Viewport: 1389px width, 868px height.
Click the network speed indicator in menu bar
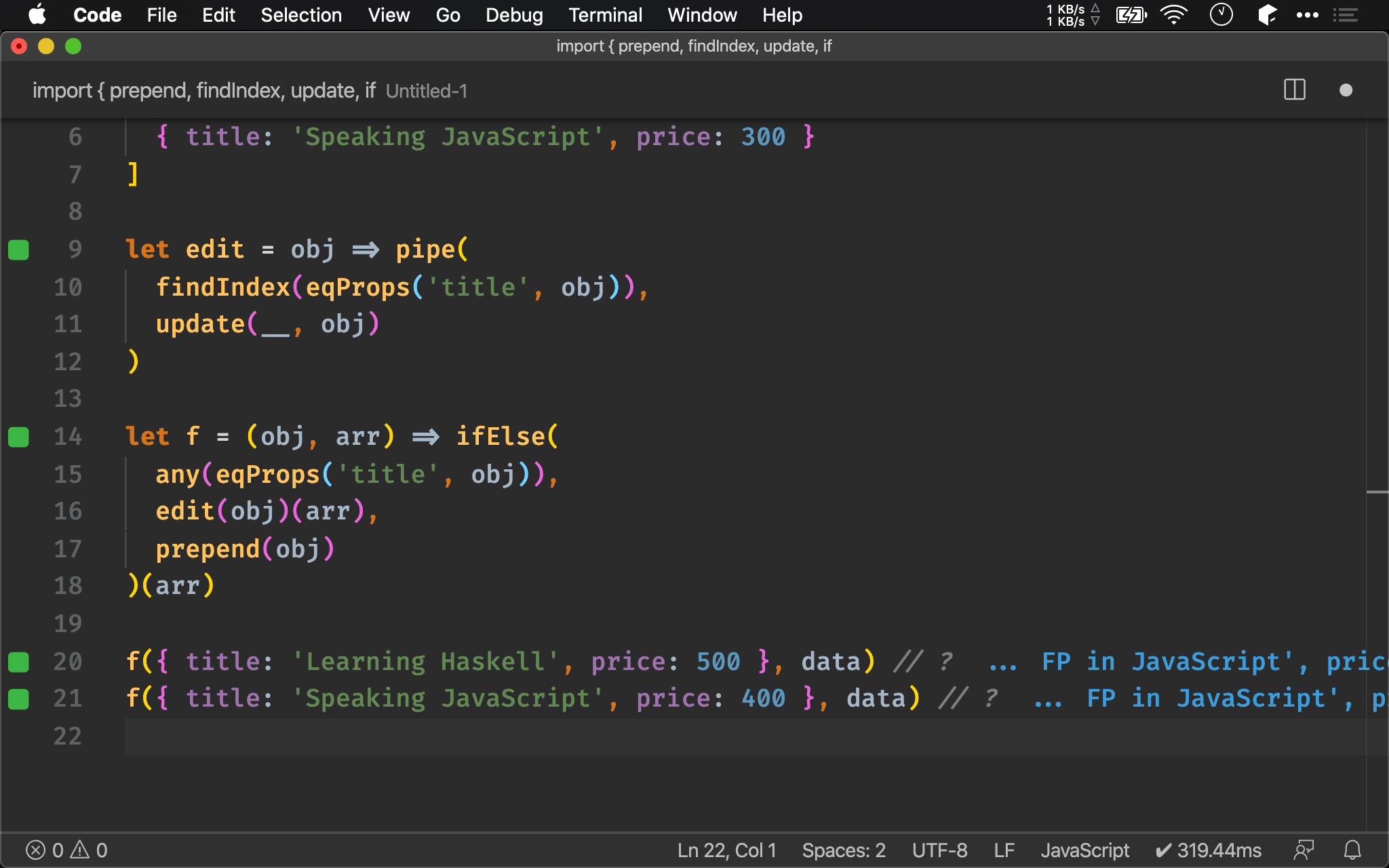point(1073,15)
